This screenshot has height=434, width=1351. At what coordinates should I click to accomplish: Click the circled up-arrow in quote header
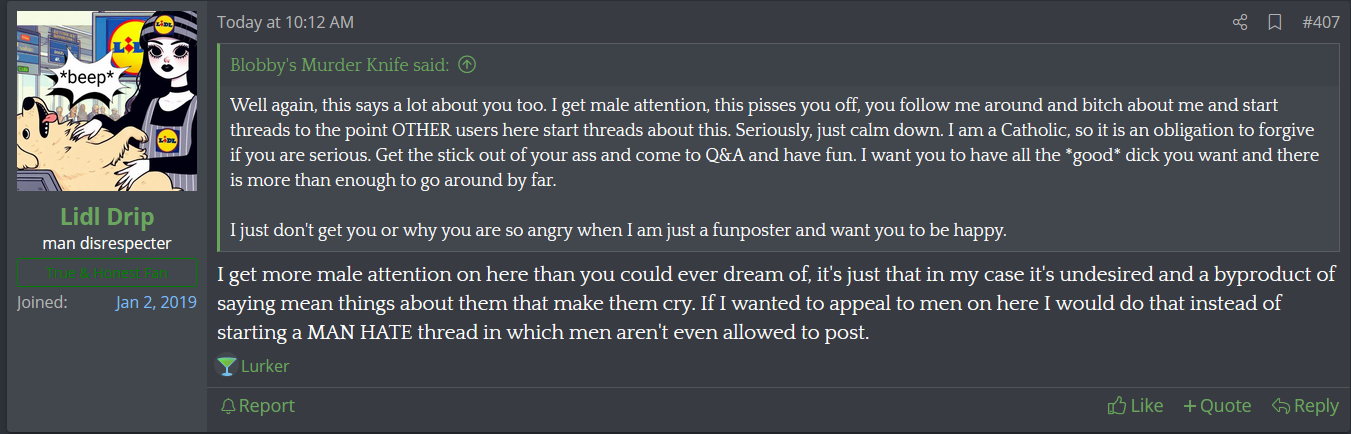467,65
